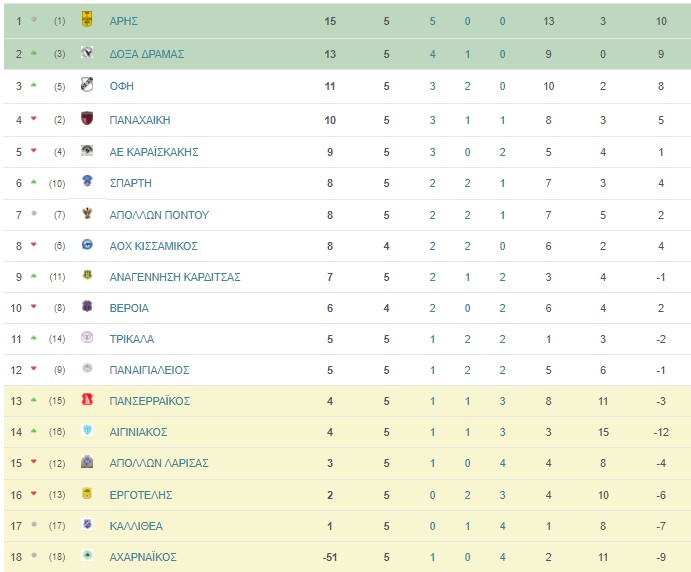Open the ΤΡΙΚΑΛΑ team link
This screenshot has width=691, height=572.
point(132,339)
